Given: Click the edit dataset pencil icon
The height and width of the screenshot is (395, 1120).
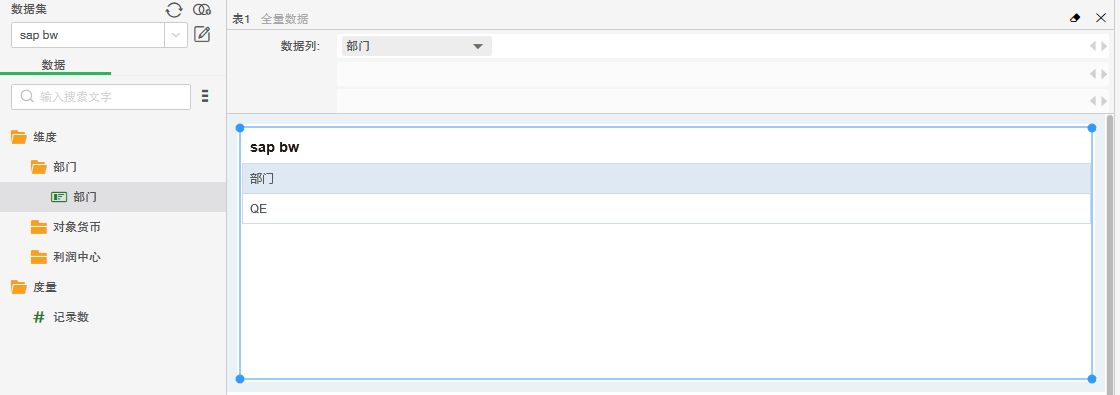Looking at the screenshot, I should (202, 34).
